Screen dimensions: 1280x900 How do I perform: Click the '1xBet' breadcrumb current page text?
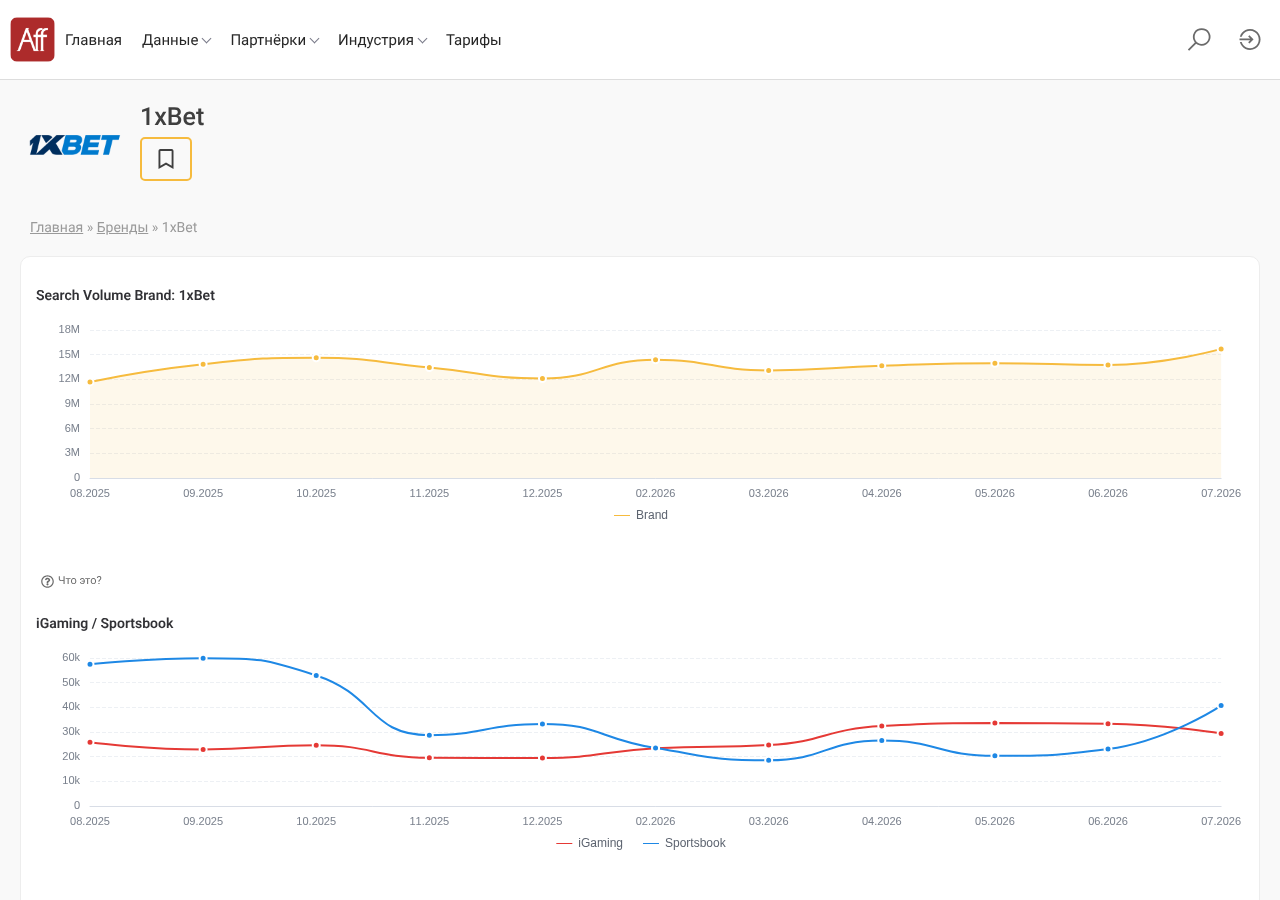point(180,227)
